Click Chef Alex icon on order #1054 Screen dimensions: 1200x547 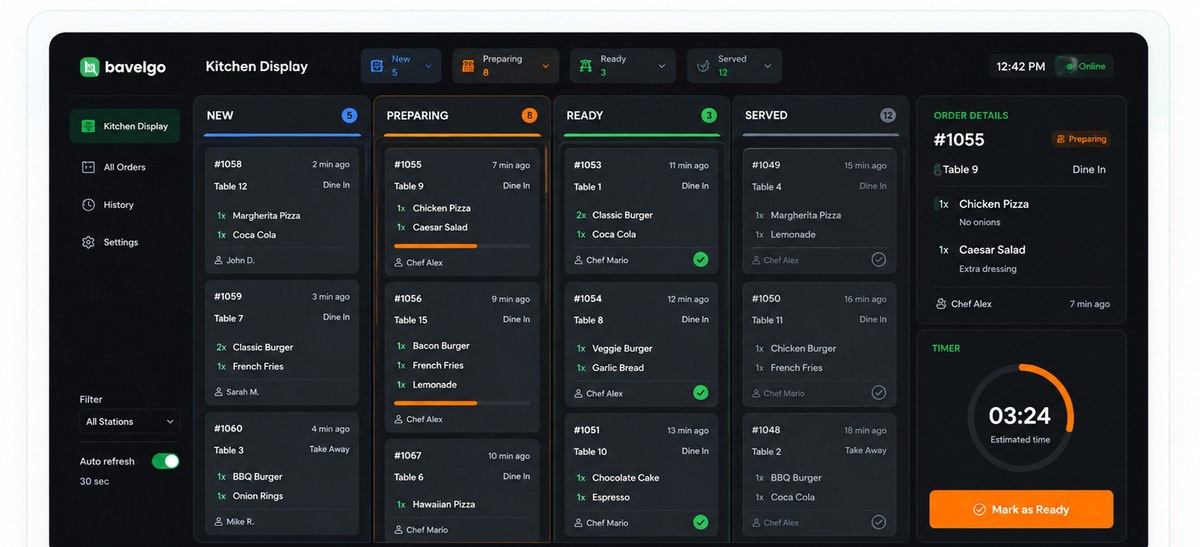[x=578, y=394]
